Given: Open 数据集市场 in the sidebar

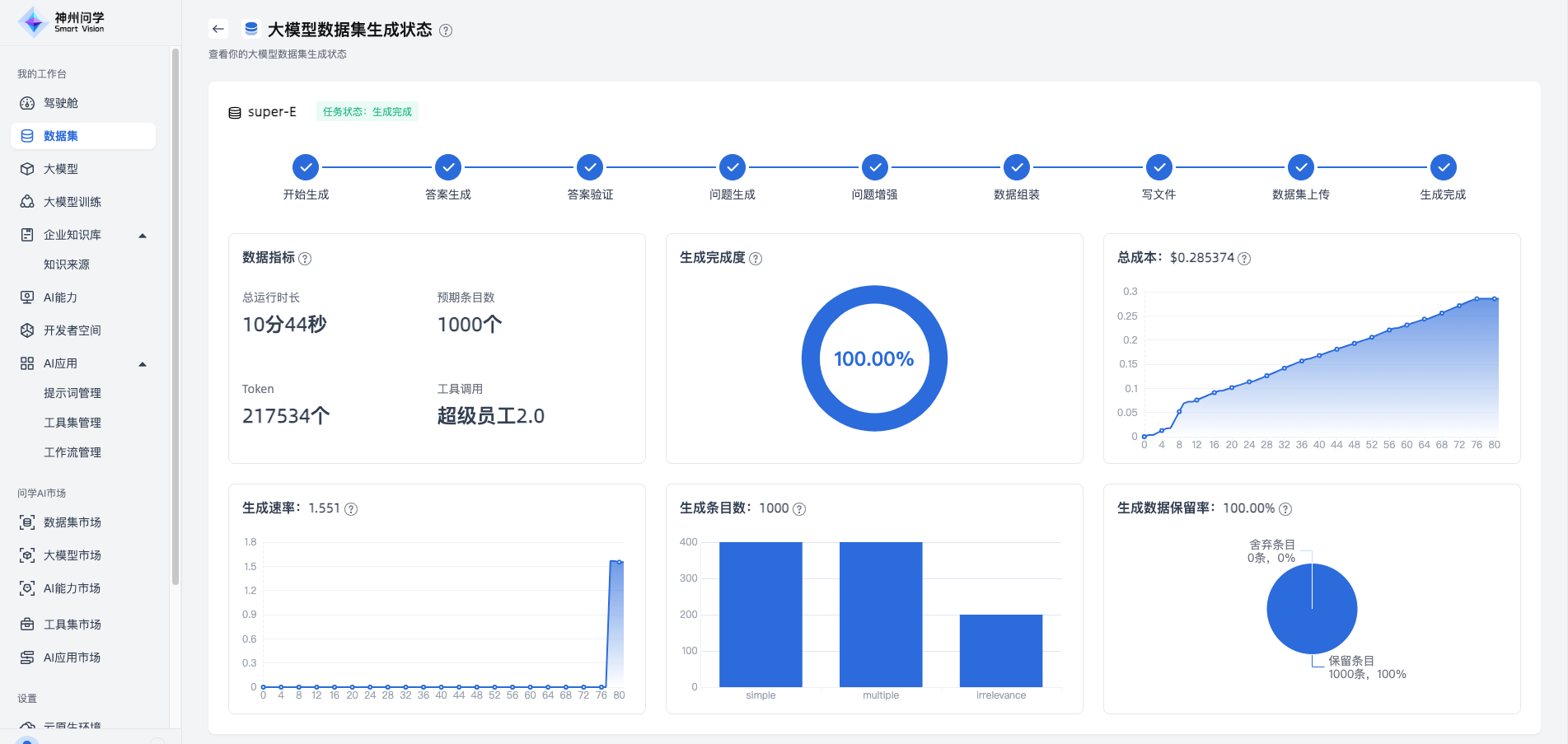Looking at the screenshot, I should coord(83,522).
